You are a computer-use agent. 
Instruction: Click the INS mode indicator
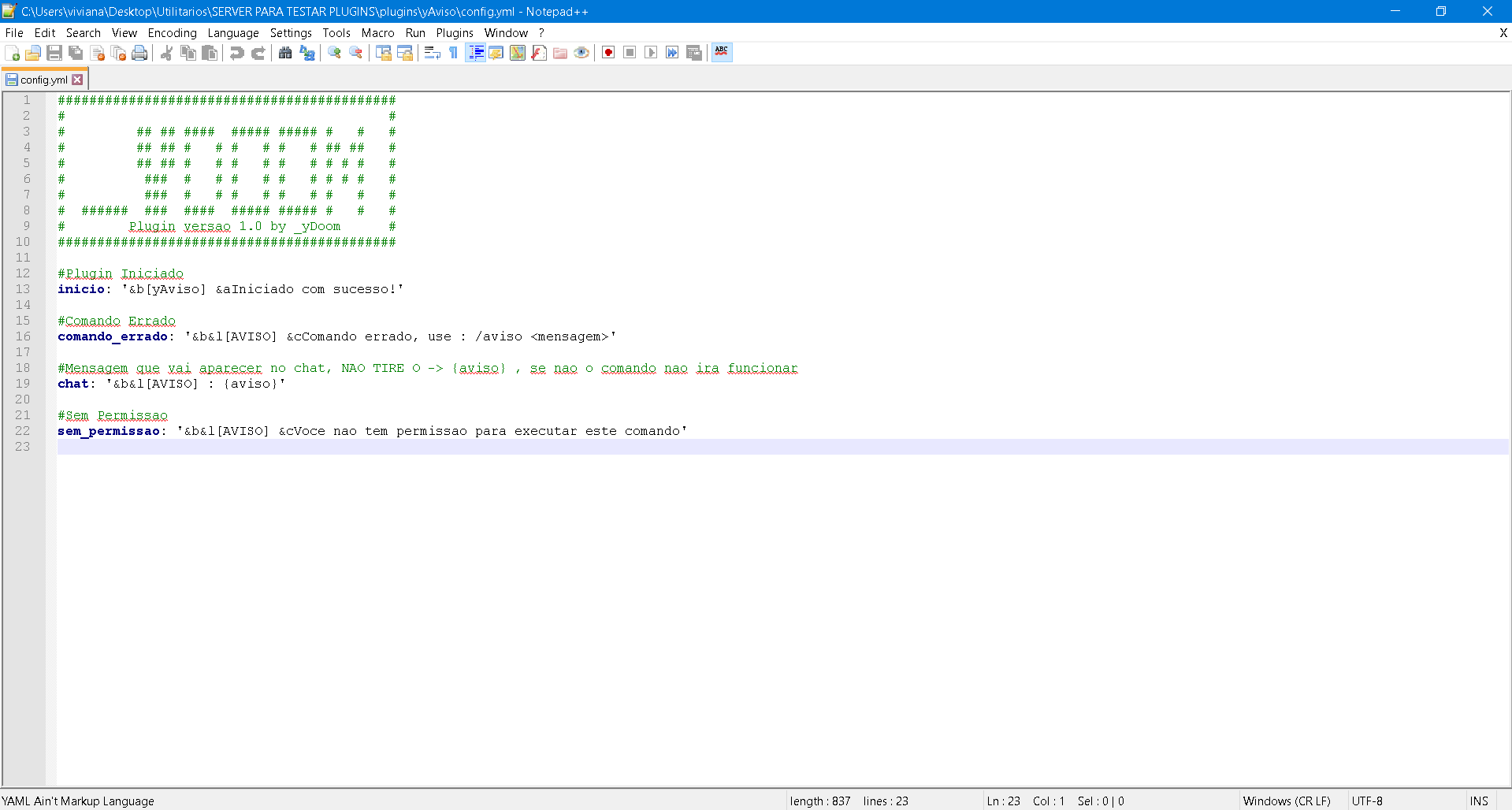[x=1479, y=801]
